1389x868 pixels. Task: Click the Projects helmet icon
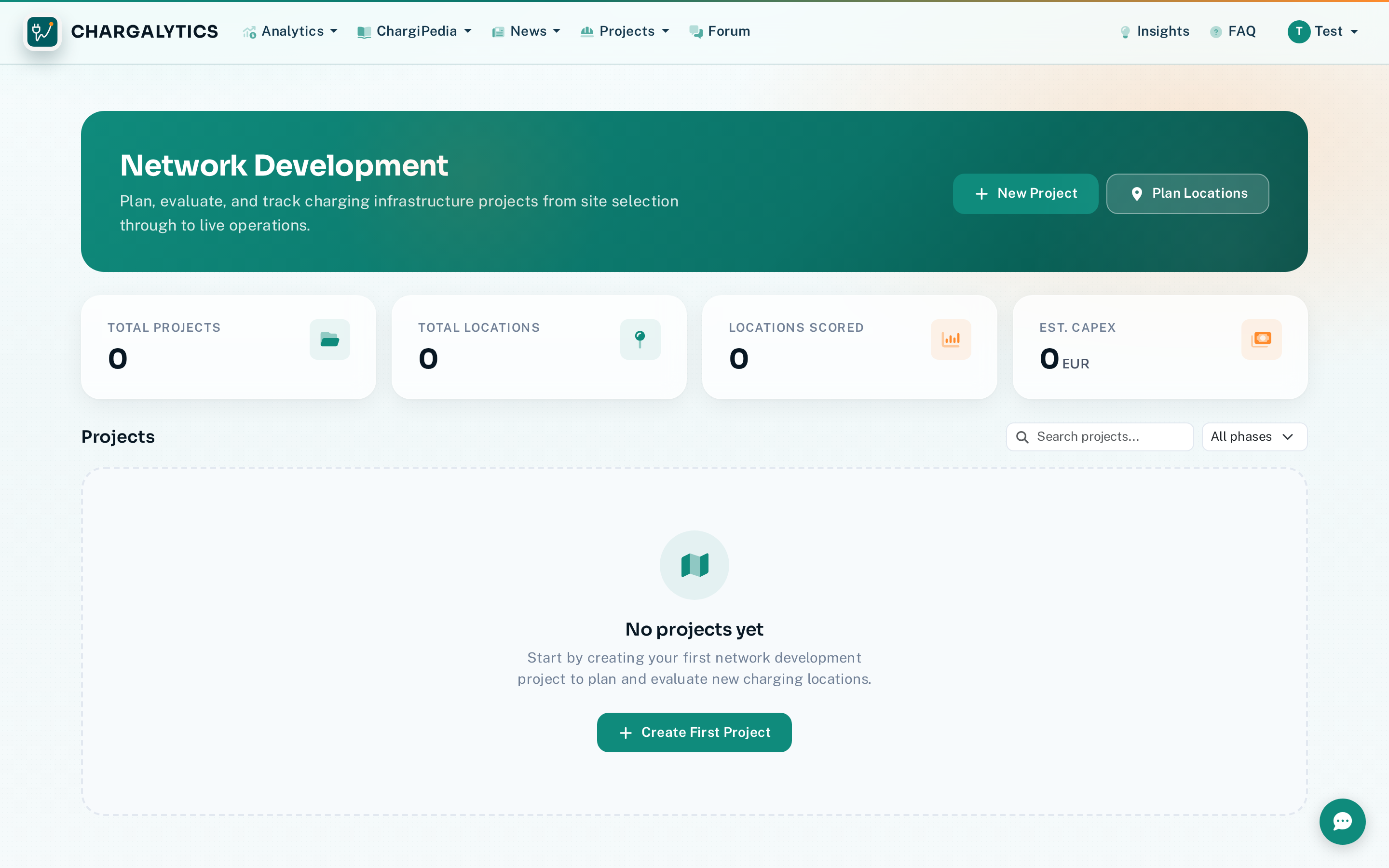[x=586, y=32]
